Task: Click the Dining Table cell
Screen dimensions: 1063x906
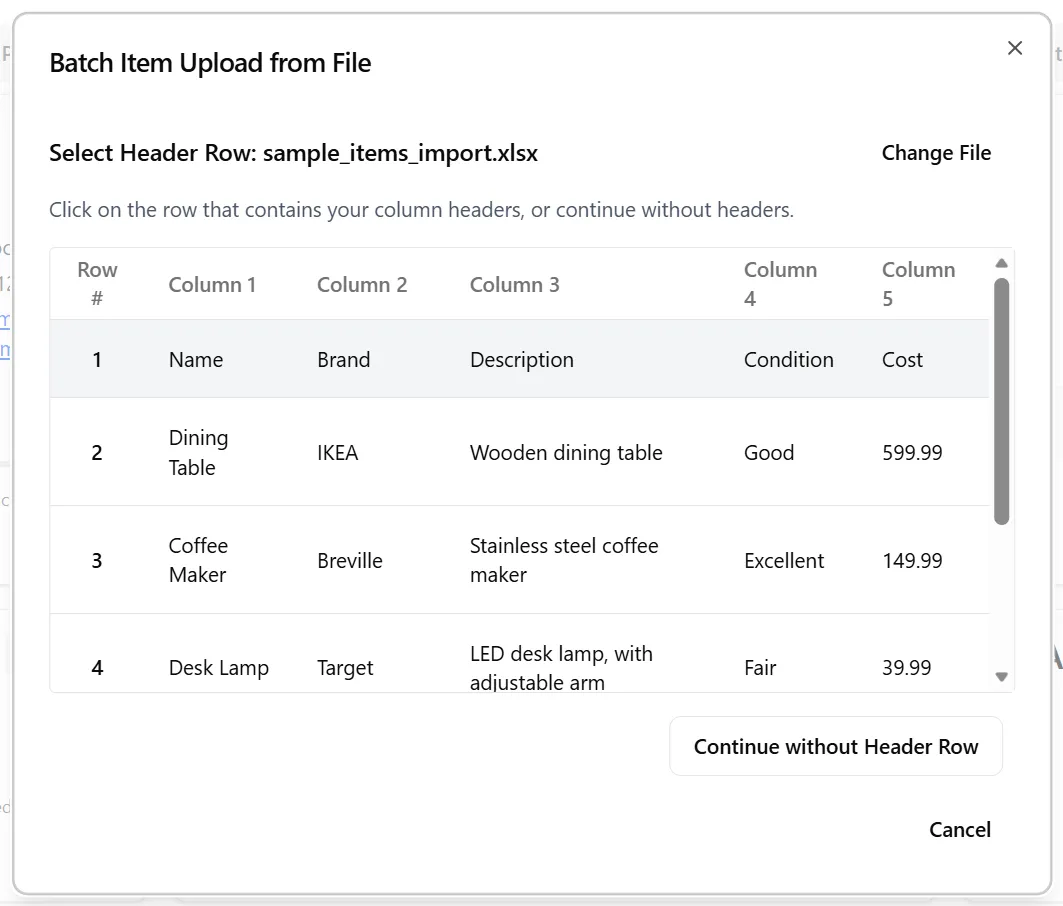Action: (199, 452)
